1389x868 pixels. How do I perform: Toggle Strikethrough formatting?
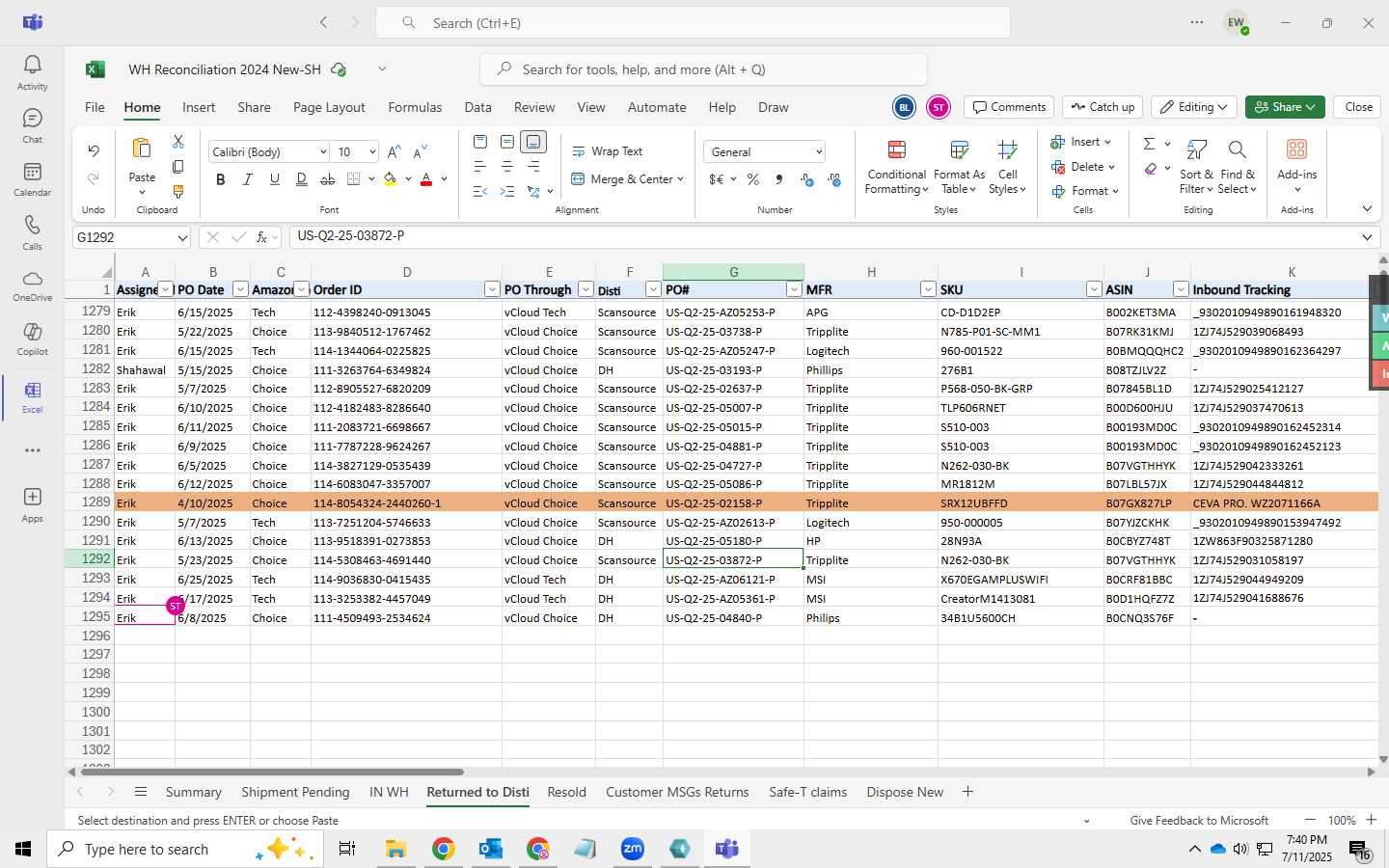pyautogui.click(x=328, y=179)
